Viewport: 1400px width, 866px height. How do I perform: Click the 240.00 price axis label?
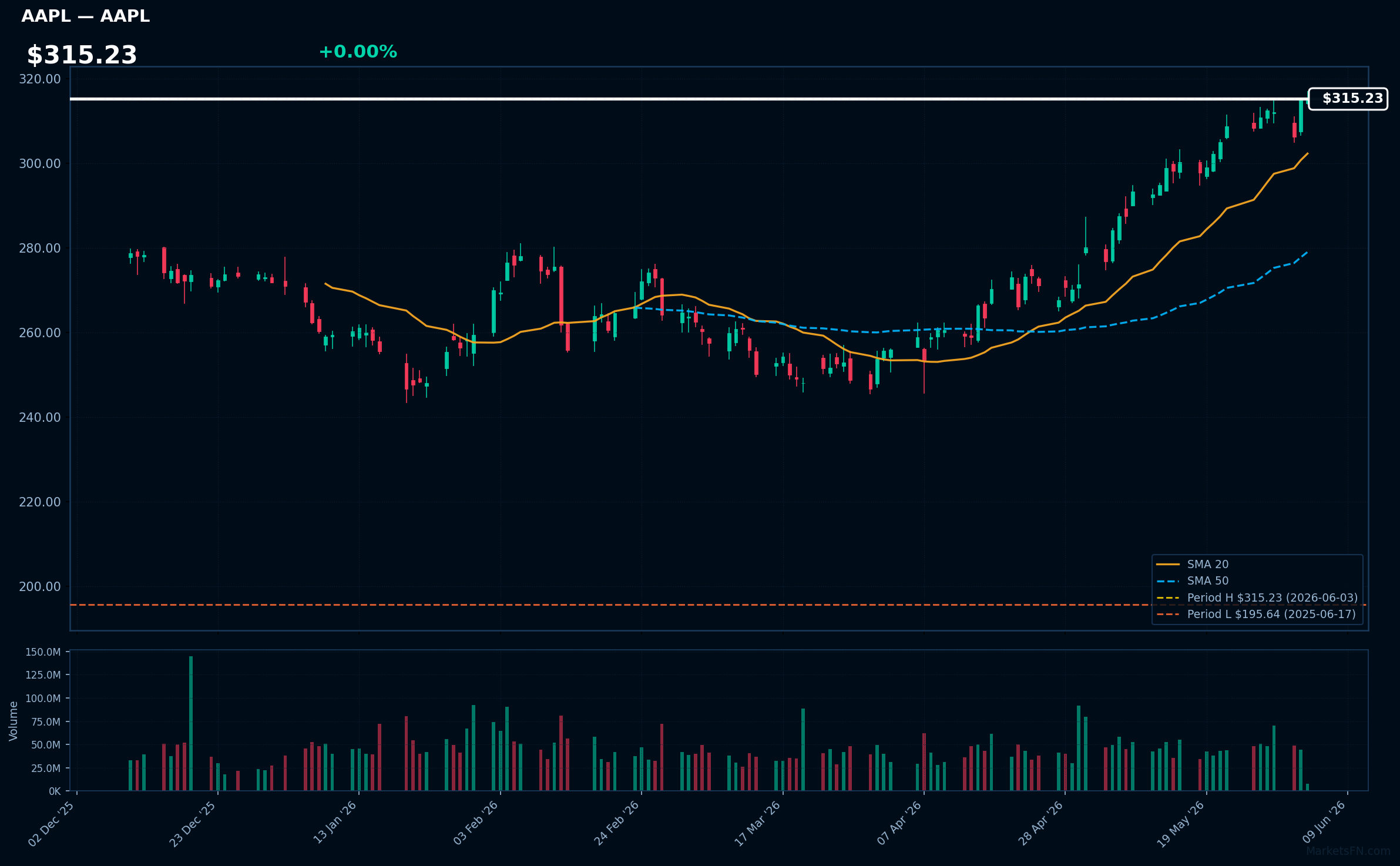40,417
